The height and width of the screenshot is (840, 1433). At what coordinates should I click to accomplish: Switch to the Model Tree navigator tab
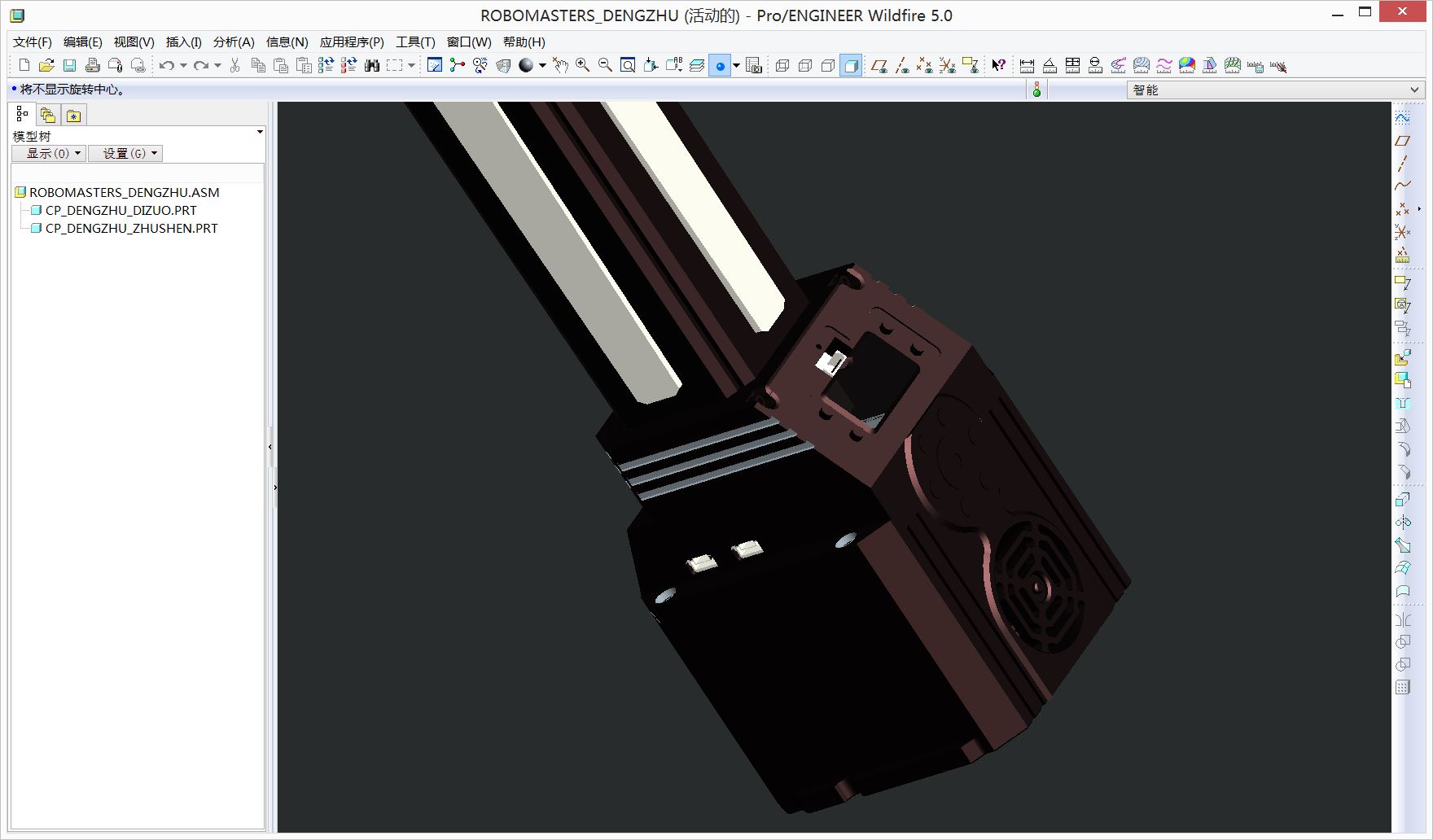pyautogui.click(x=22, y=115)
